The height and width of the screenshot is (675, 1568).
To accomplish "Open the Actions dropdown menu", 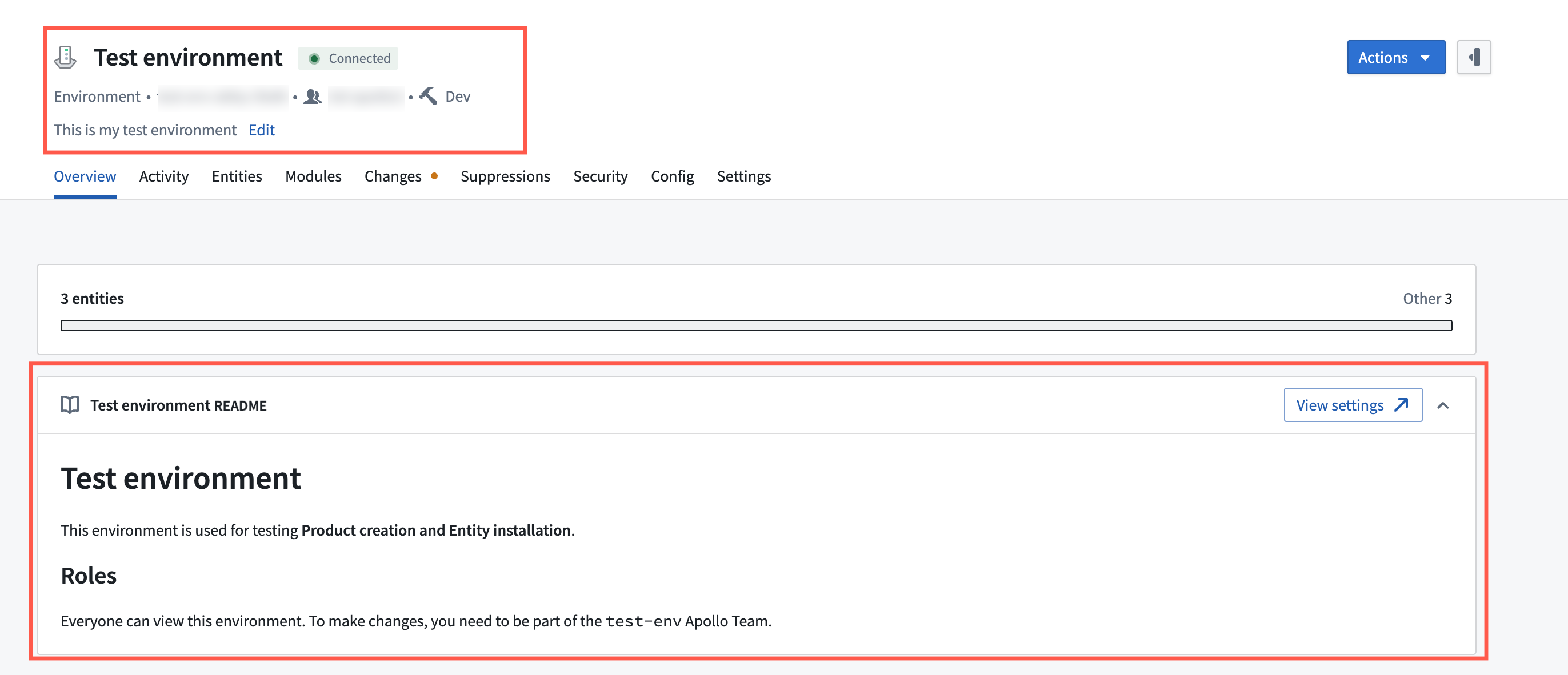I will [x=1396, y=57].
